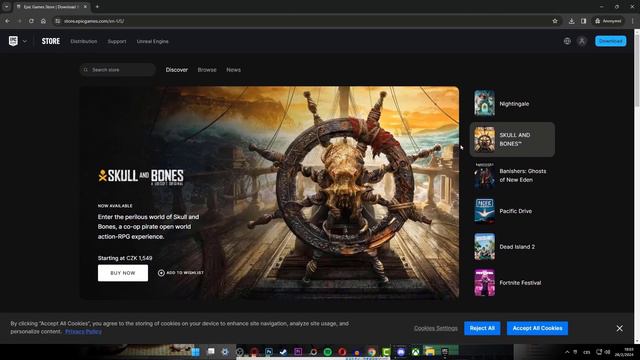The image size is (640, 360).
Task: Open Steam from the taskbar
Action: (x=283, y=351)
